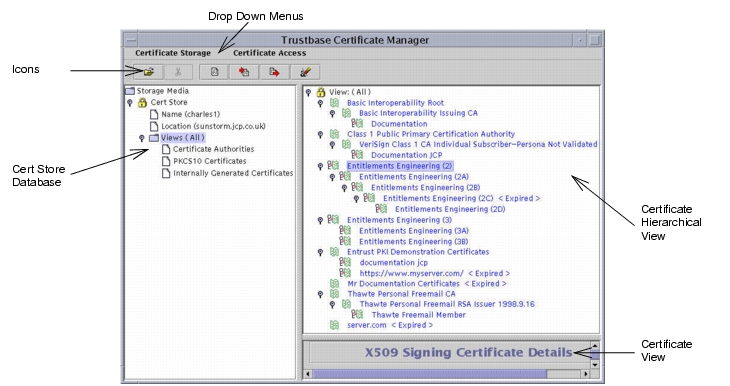Click the certificate icon beside Entitlements Engineering (3B)
This screenshot has width=730, height=386.
(345, 241)
